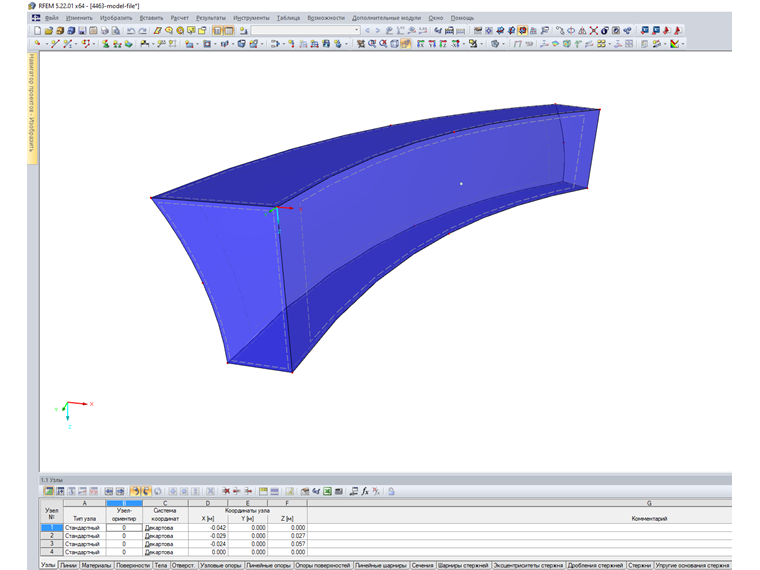Switch to the Сечения table tab
760x570 pixels.
click(x=422, y=565)
